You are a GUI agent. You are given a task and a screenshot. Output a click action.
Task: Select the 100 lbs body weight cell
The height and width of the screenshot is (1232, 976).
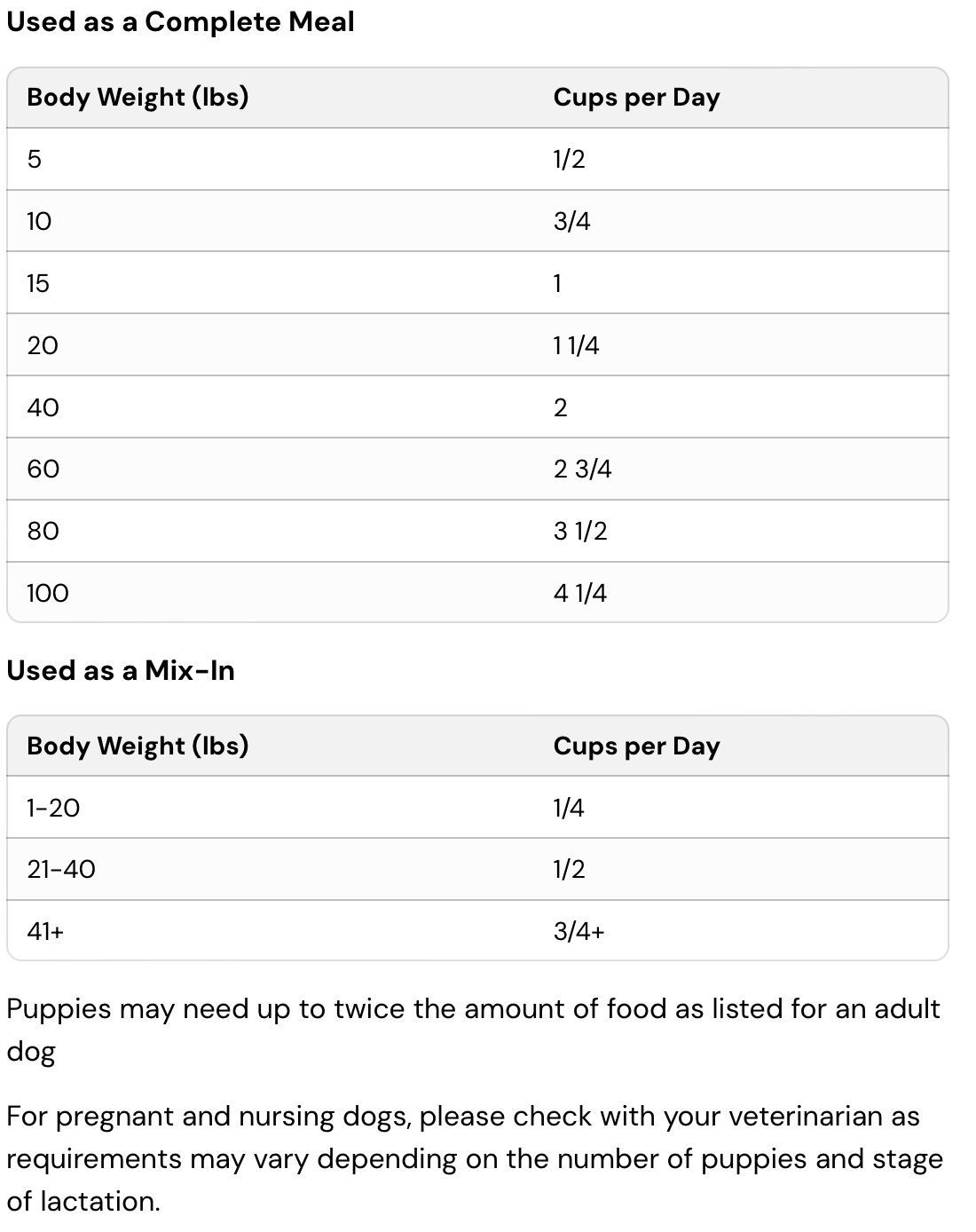pos(47,593)
